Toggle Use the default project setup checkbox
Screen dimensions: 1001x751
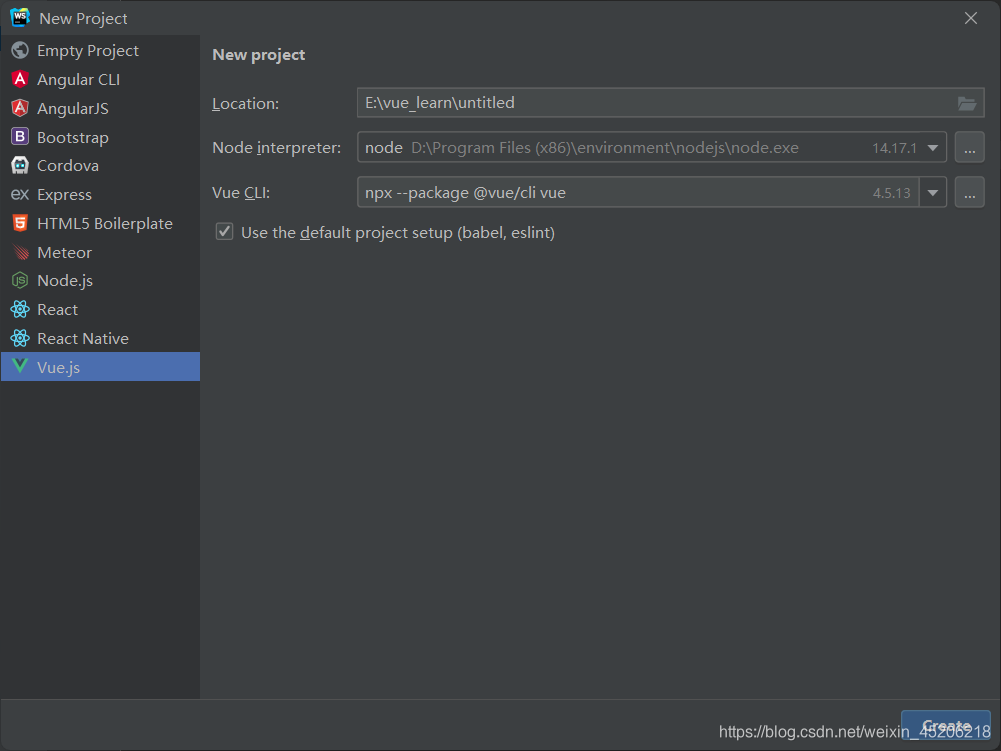click(x=224, y=232)
